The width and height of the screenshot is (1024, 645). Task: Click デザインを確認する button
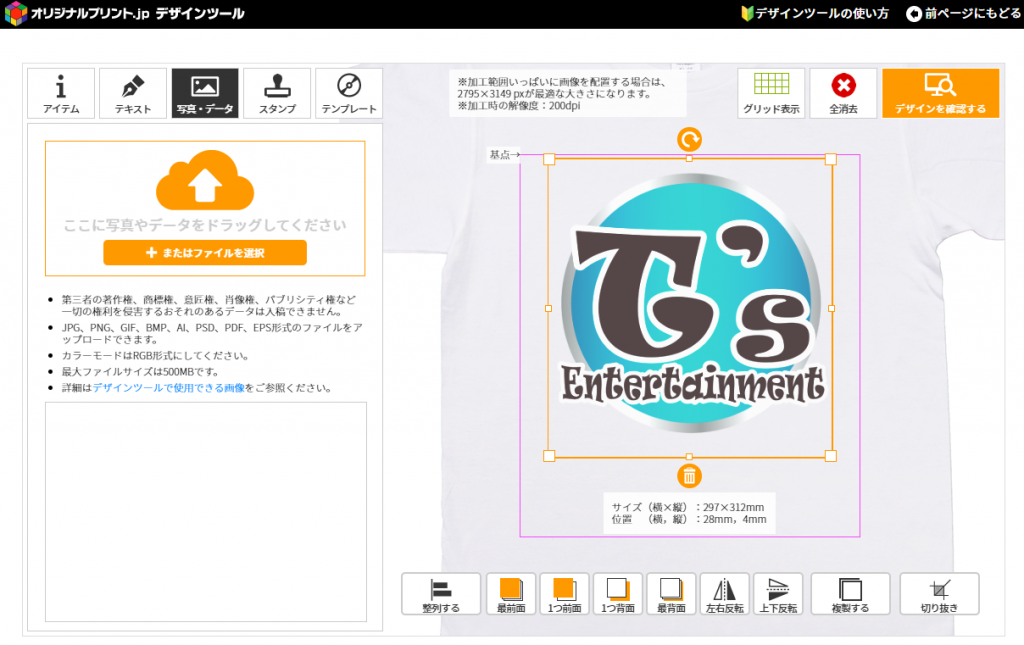coord(940,93)
